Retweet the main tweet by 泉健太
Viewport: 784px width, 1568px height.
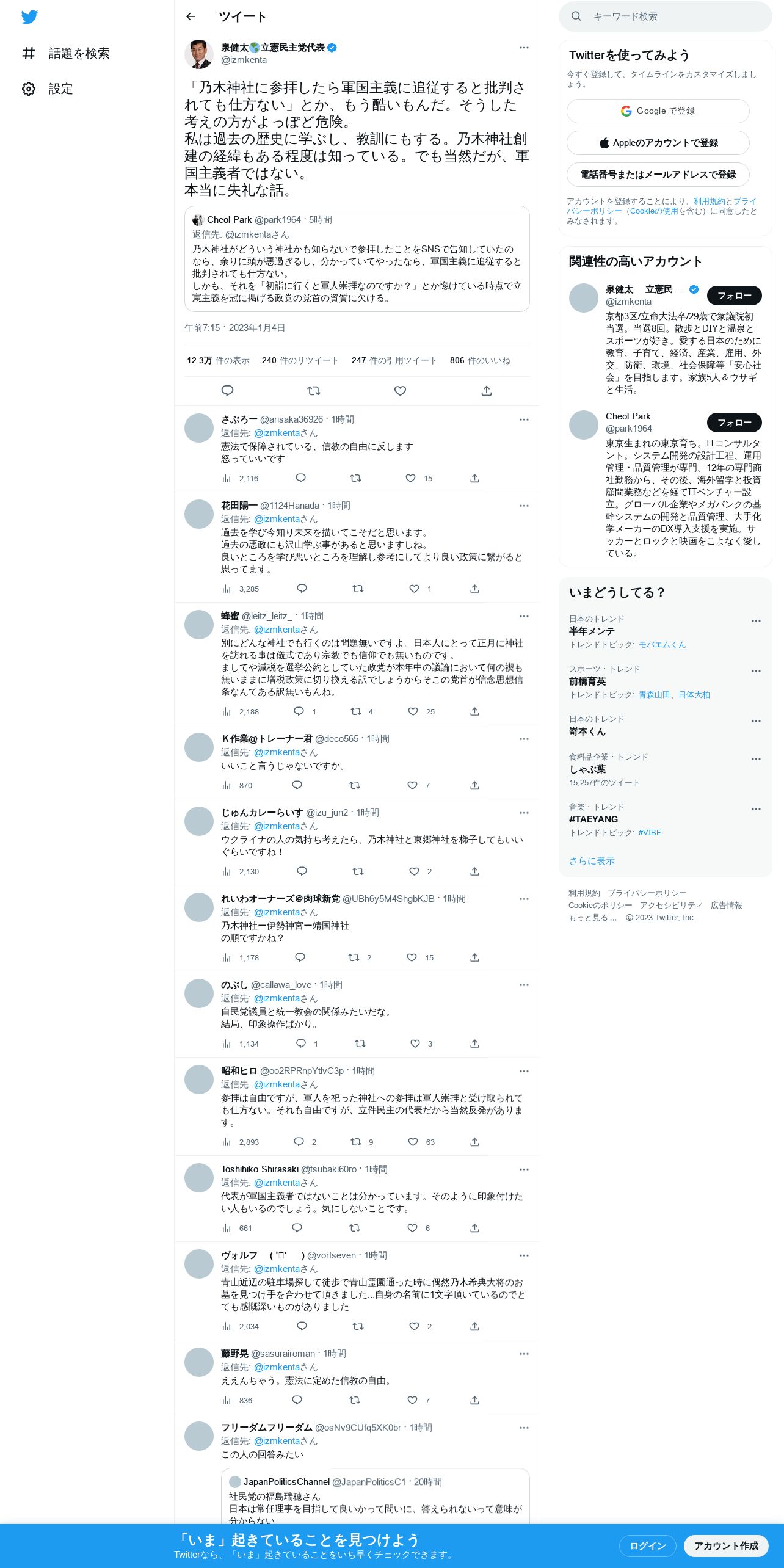click(314, 390)
